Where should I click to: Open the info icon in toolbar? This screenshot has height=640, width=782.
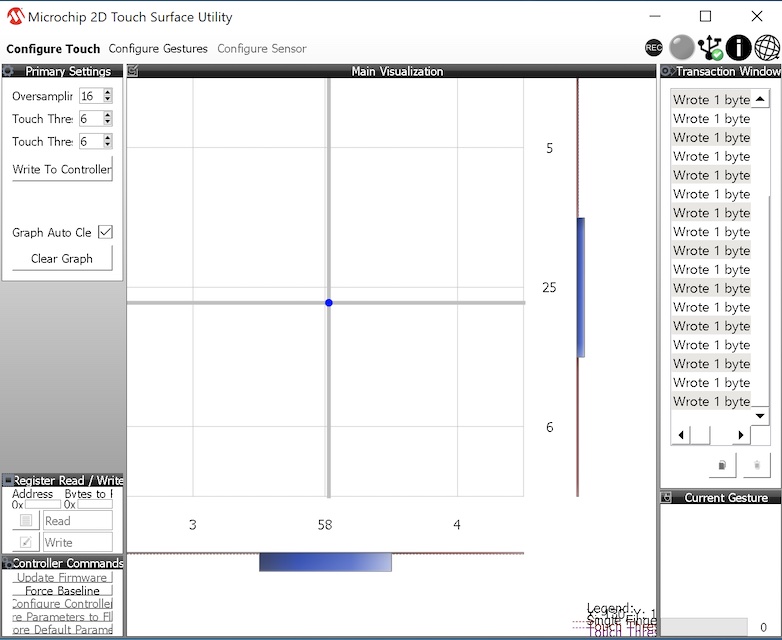point(739,47)
